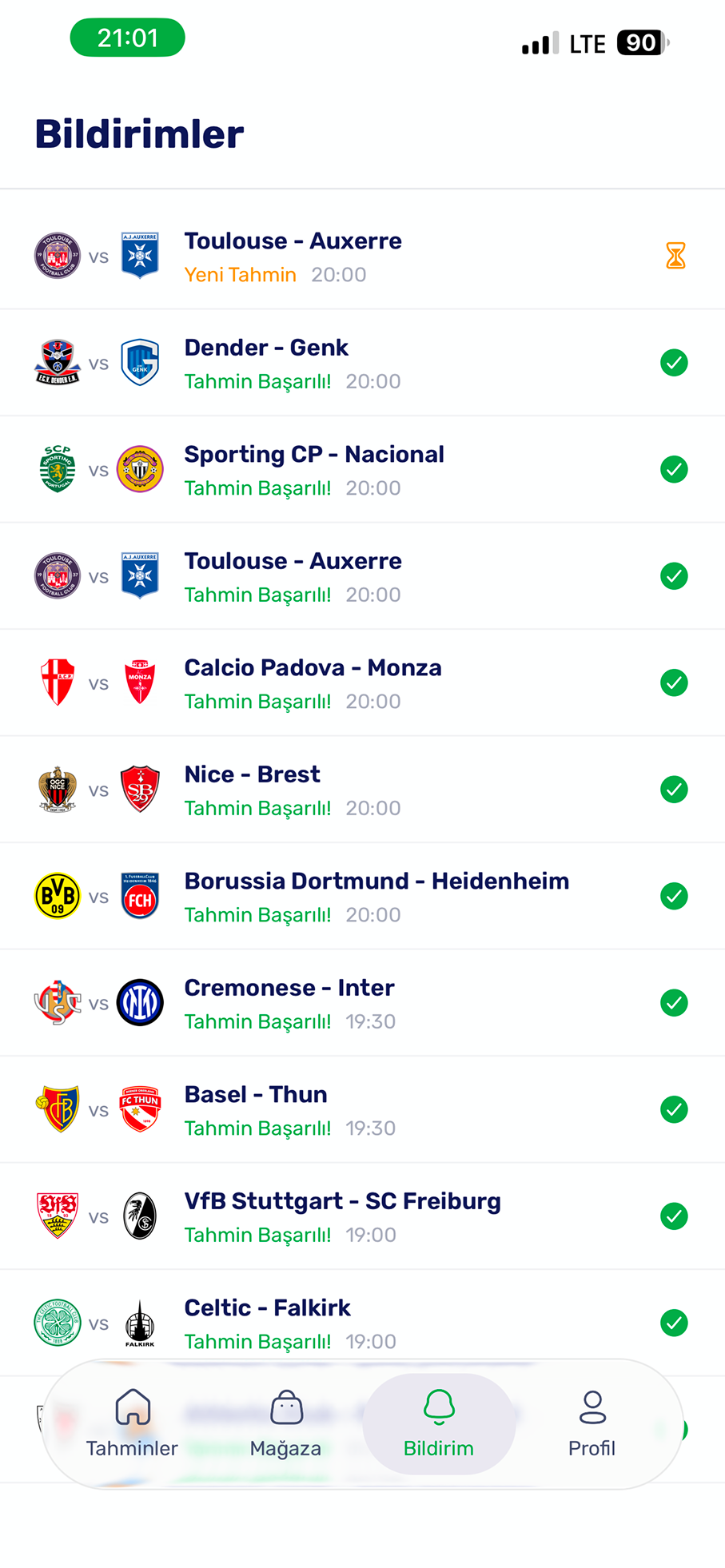
Task: Tap the Celtic club crest
Action: (58, 1323)
